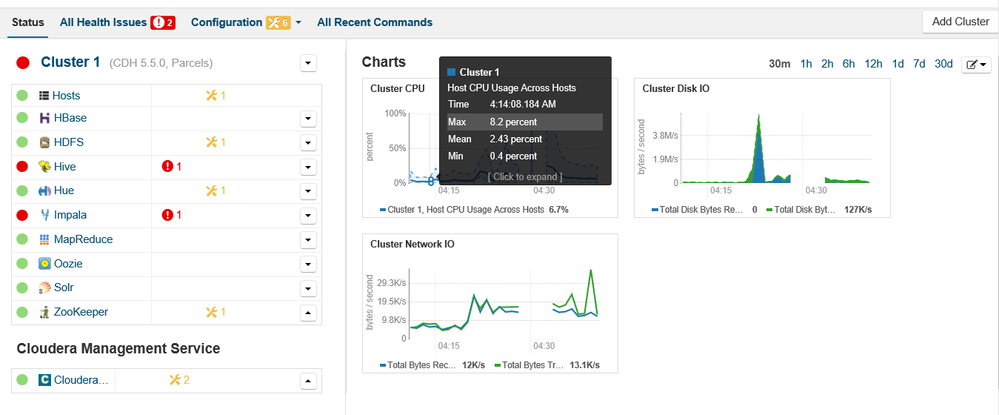Open the All Recent Commands tab
Screen dimensions: 999x415
click(374, 22)
